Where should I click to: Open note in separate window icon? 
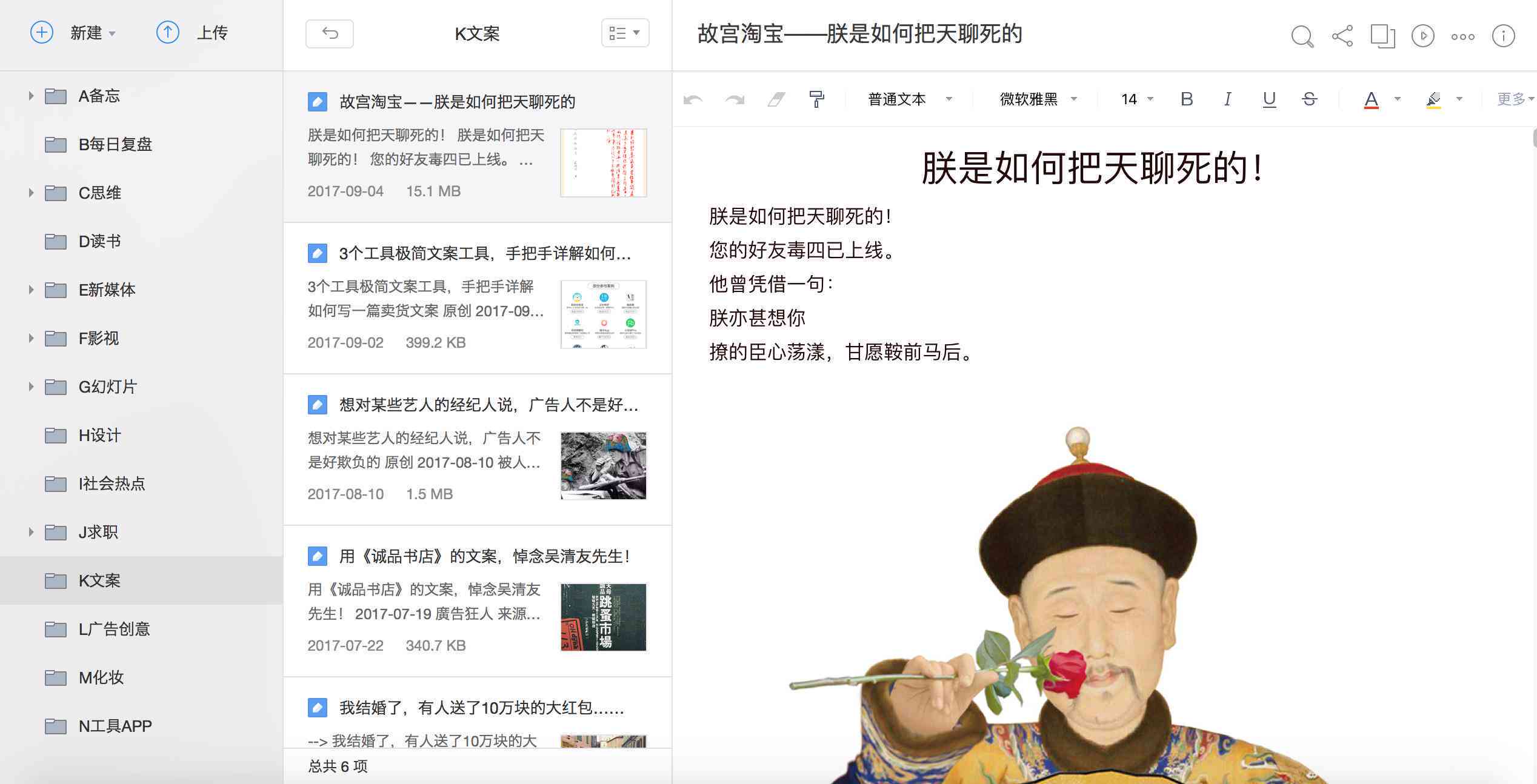pyautogui.click(x=1382, y=36)
